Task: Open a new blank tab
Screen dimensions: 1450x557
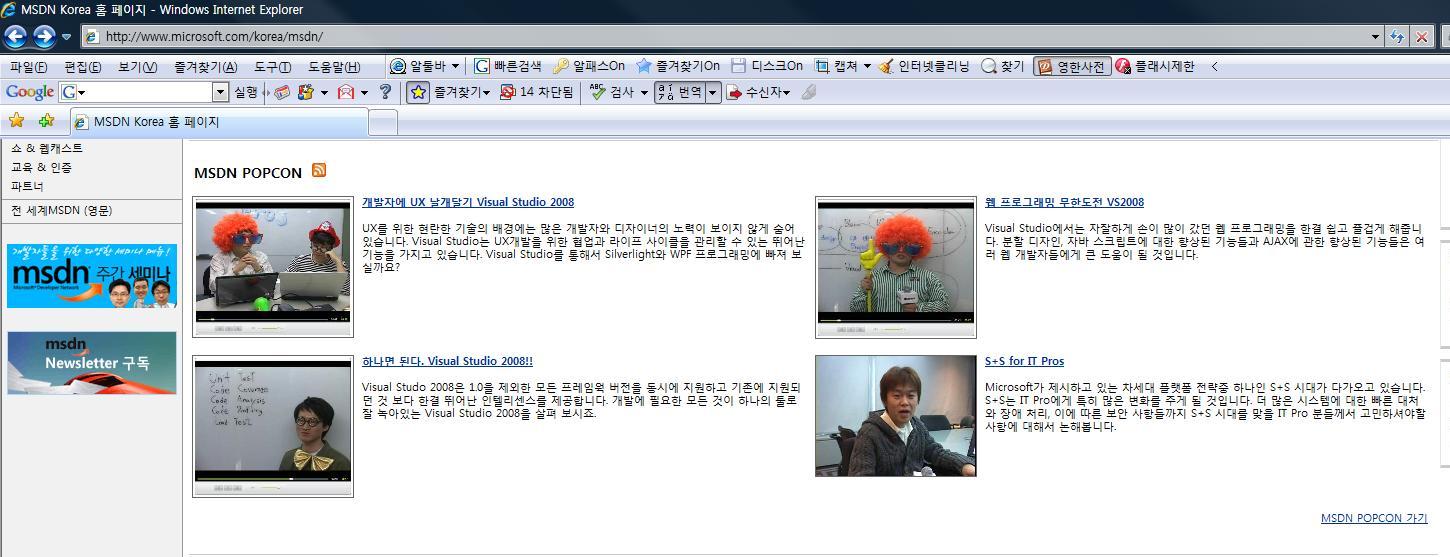Action: point(383,122)
